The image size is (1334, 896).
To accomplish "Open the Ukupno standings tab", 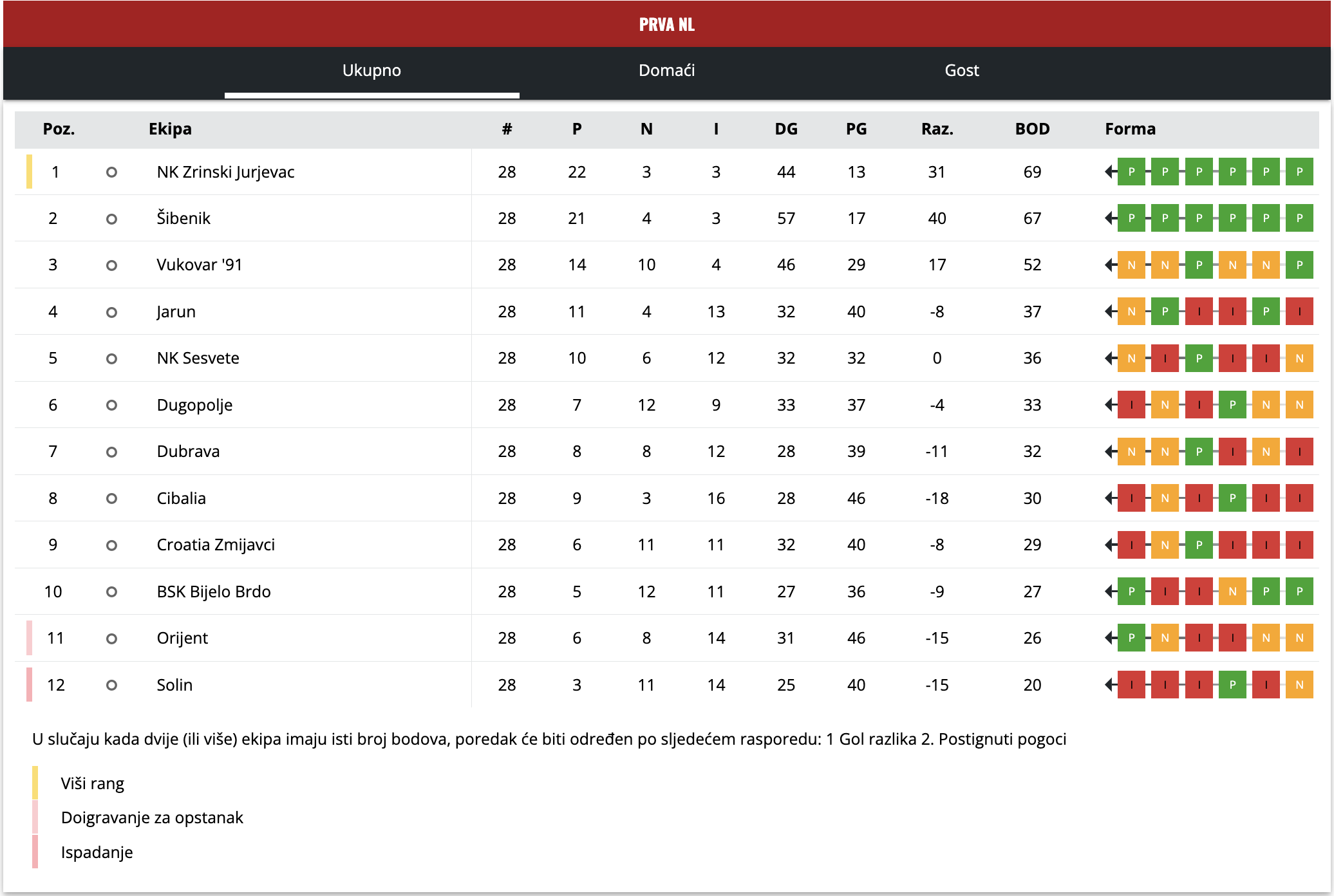I will click(371, 70).
